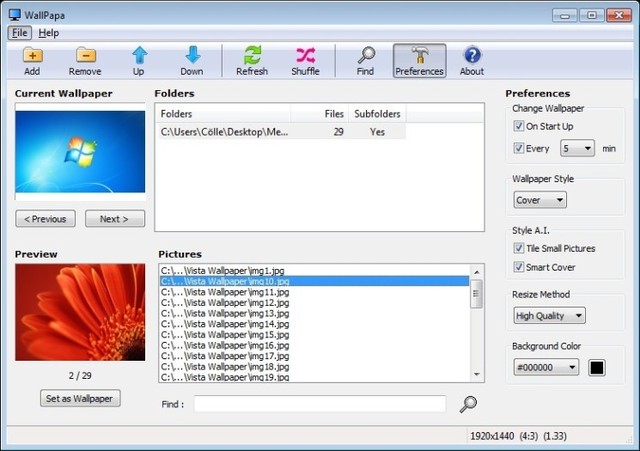Select the highlighted img10.jpg entry
The height and width of the screenshot is (451, 640).
click(314, 281)
